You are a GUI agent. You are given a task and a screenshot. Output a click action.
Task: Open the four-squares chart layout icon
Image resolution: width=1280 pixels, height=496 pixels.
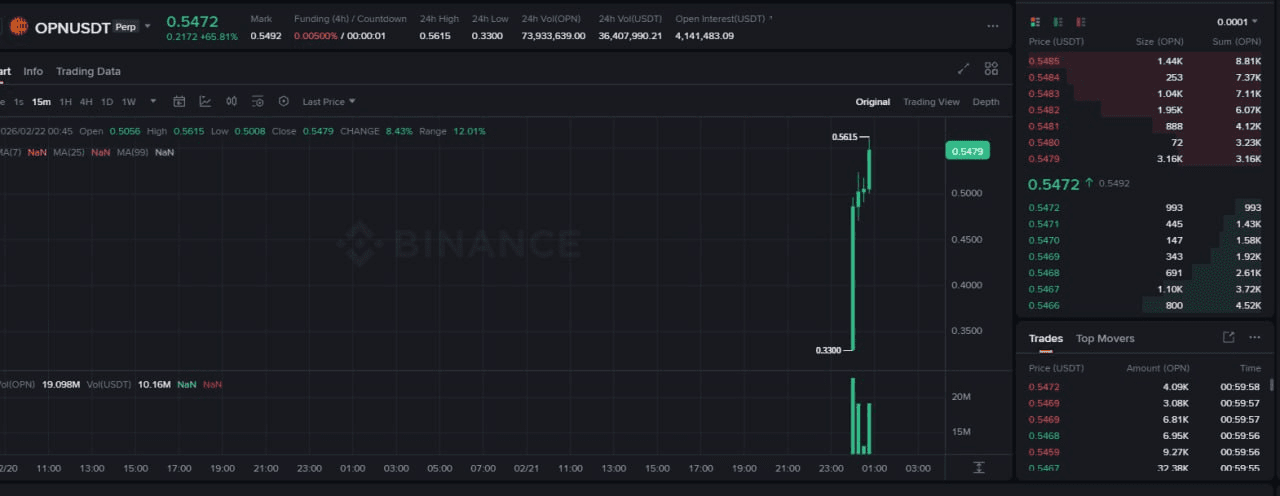coord(991,69)
